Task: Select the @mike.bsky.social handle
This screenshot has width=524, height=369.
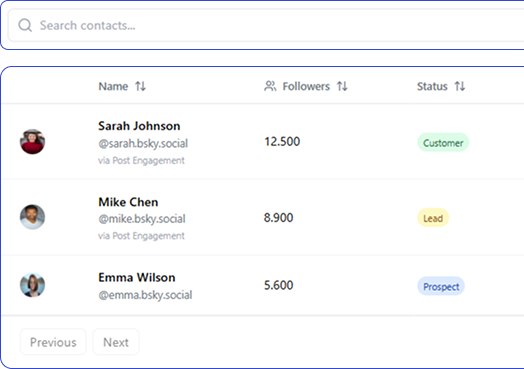Action: (x=142, y=219)
